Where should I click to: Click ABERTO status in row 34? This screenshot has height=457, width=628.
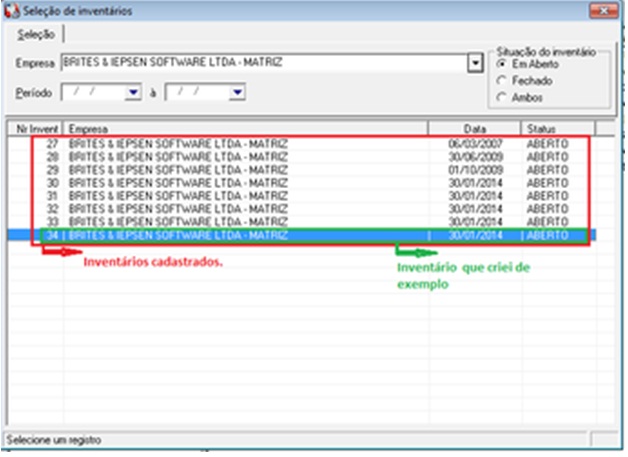(x=547, y=235)
